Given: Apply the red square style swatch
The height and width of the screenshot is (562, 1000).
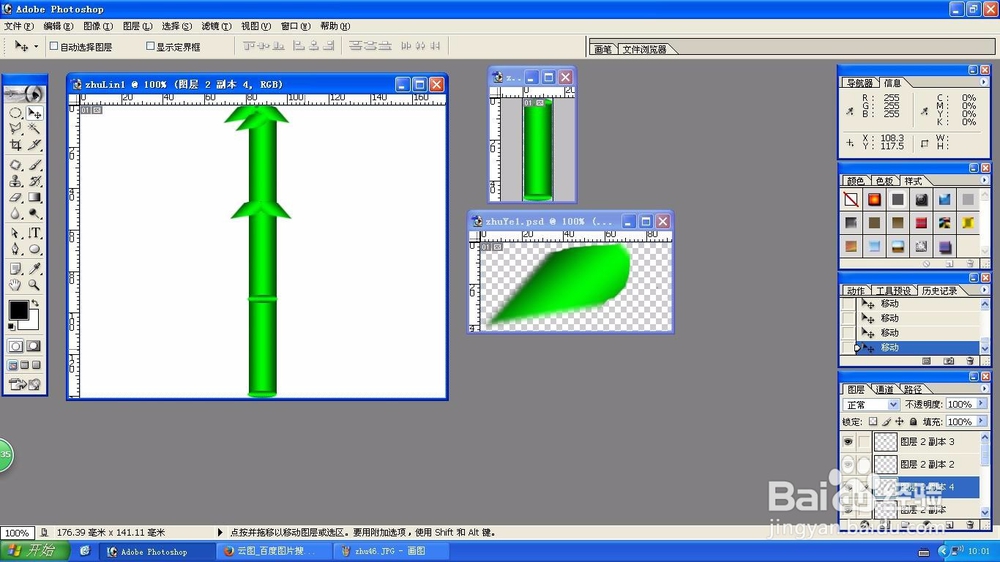Looking at the screenshot, I should point(921,223).
